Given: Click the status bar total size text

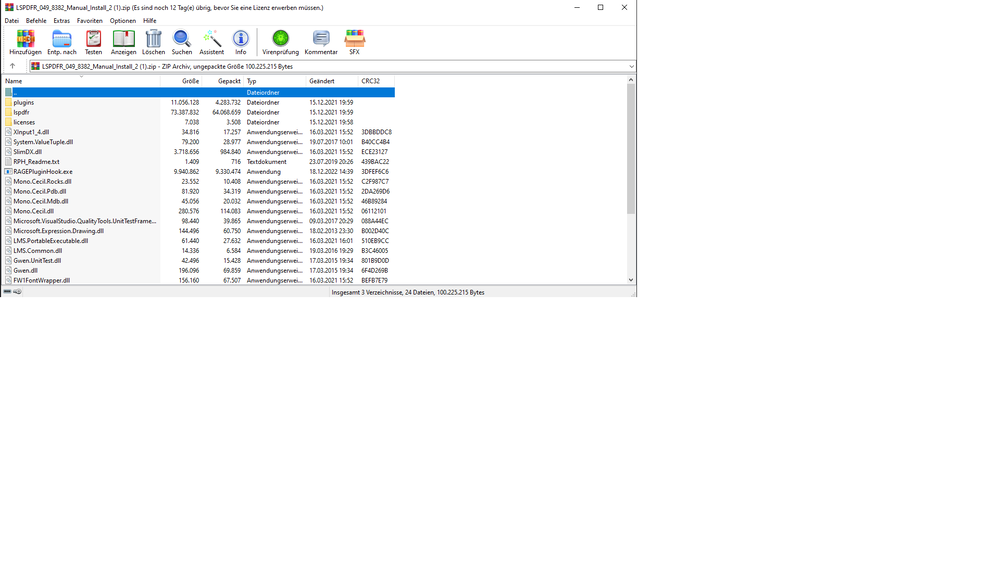Looking at the screenshot, I should coord(408,292).
